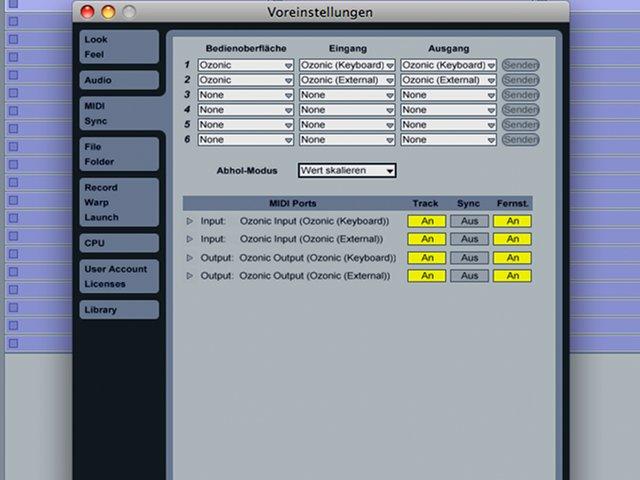640x480 pixels.
Task: Open row 3 Ausgang None dropdown
Action: coord(448,95)
